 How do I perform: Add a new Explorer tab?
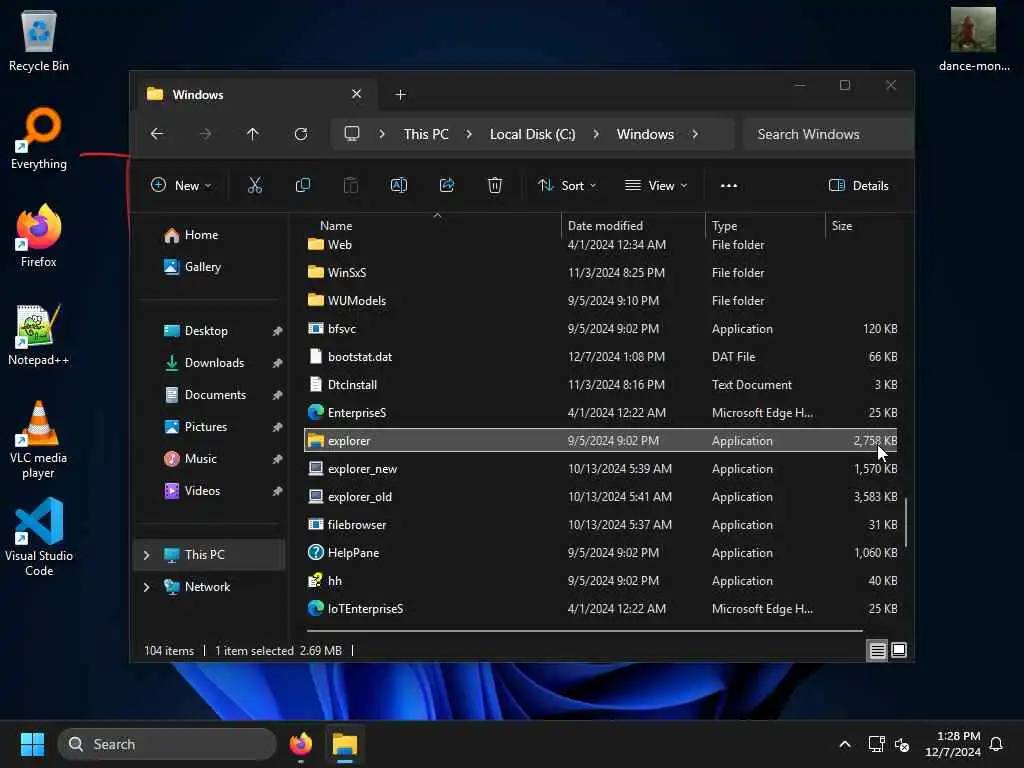400,95
